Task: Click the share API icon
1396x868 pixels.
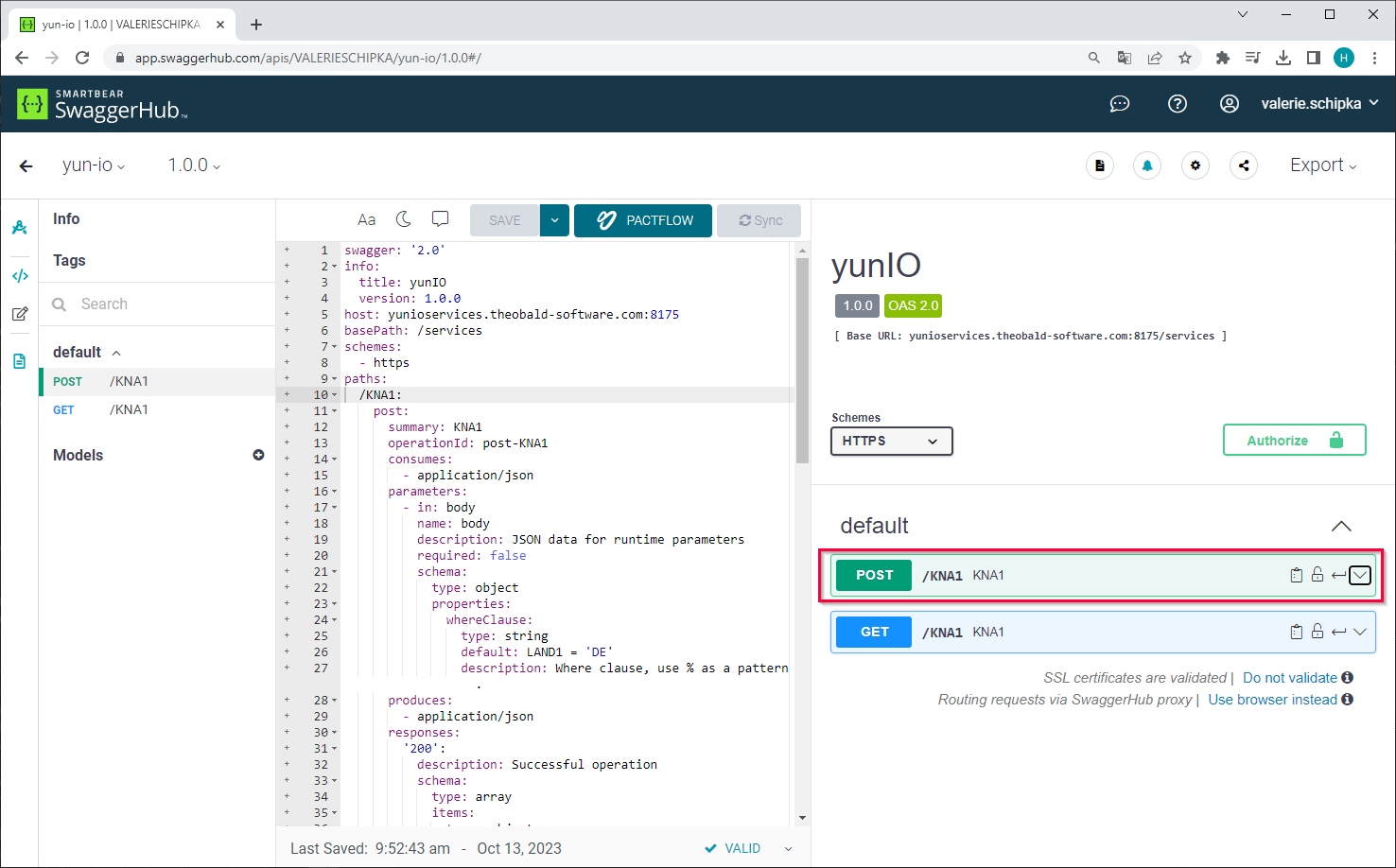Action: point(1244,165)
